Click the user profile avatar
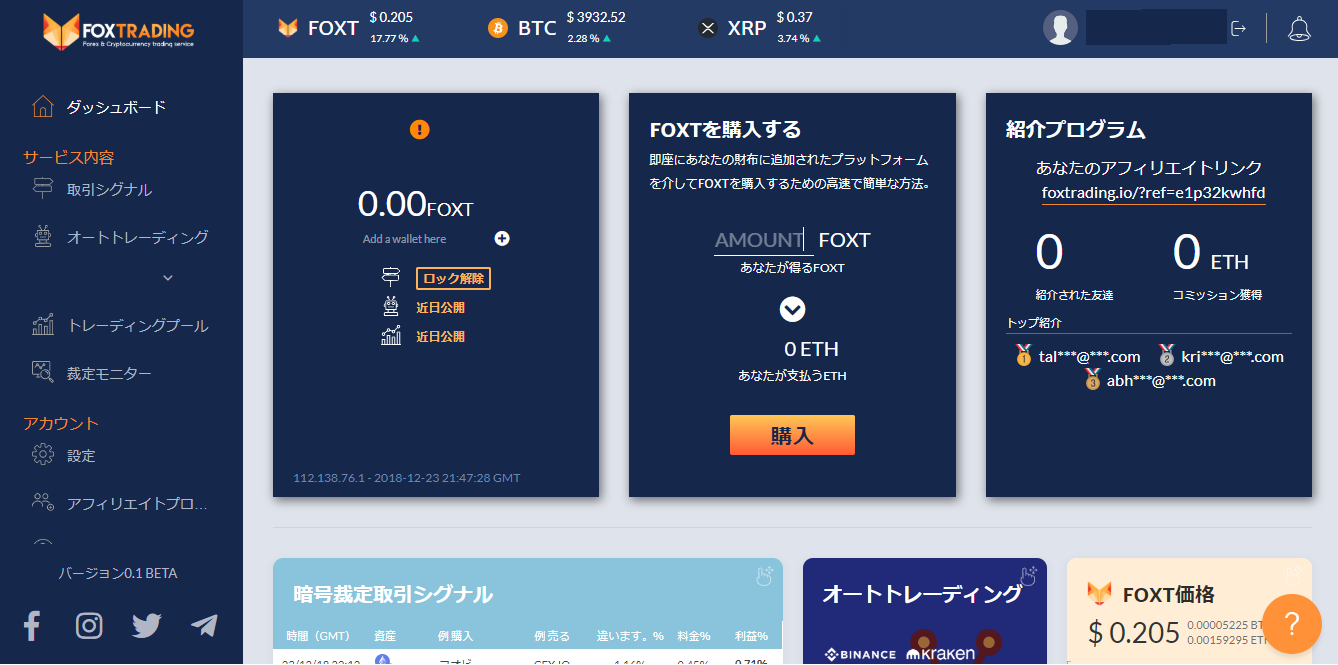 coord(1060,28)
